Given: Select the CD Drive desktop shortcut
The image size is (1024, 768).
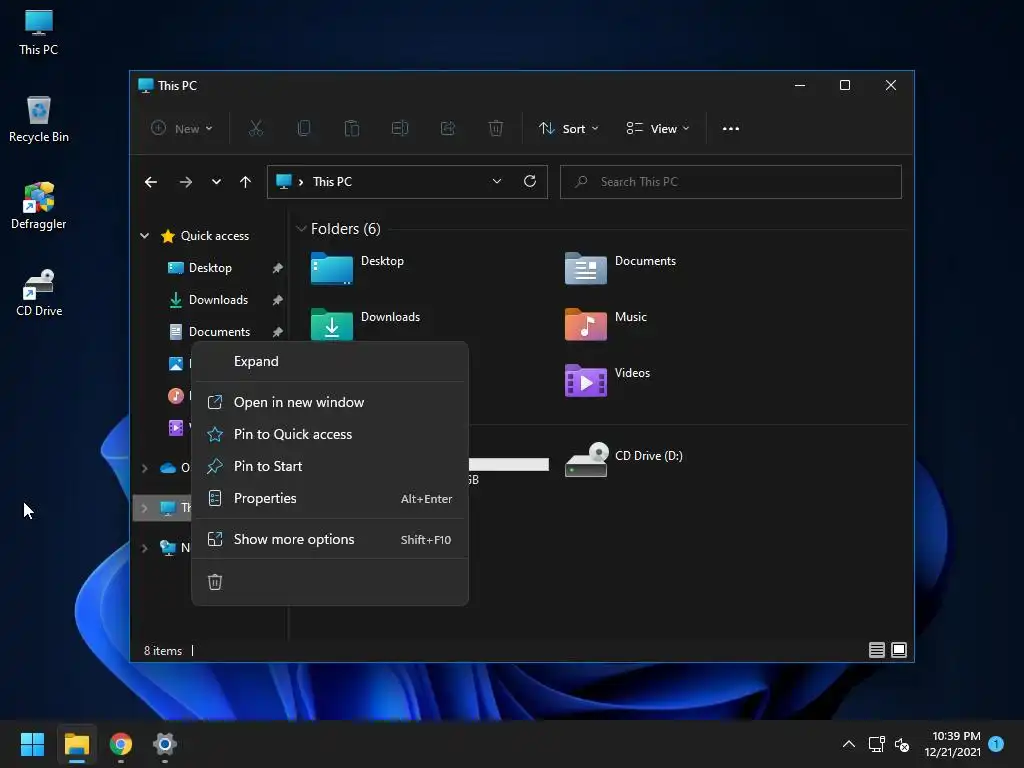Looking at the screenshot, I should (x=39, y=293).
